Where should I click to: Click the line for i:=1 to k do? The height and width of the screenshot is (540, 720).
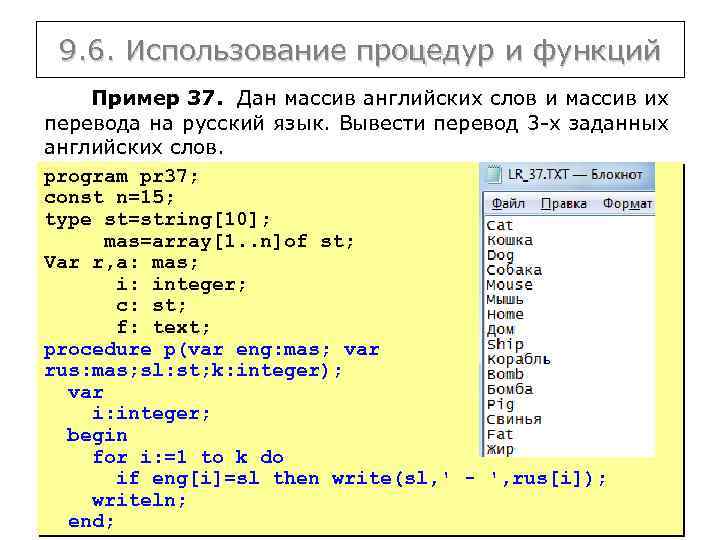(188, 457)
